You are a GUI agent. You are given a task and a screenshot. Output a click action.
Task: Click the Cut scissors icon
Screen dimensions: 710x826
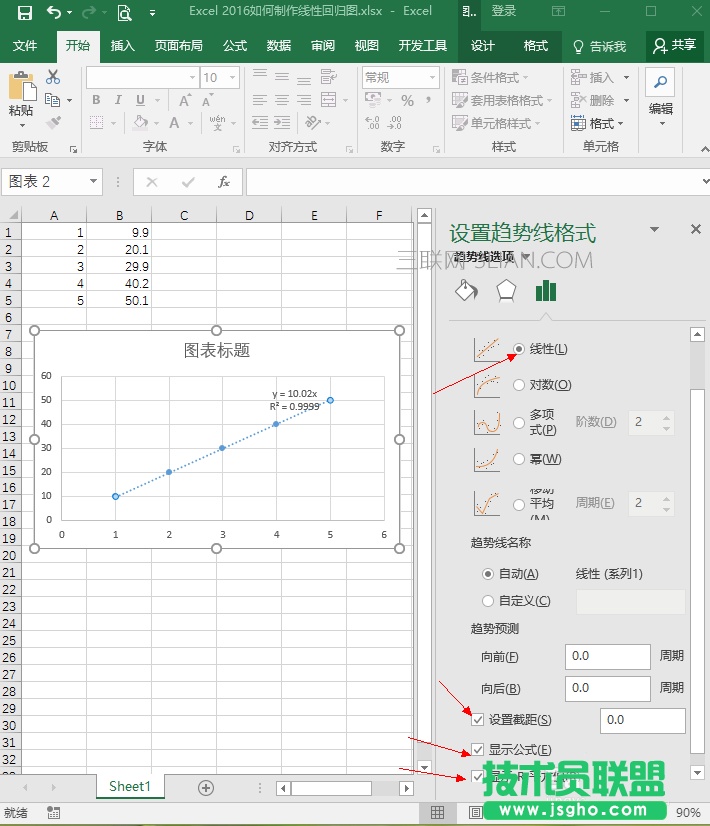click(53, 77)
